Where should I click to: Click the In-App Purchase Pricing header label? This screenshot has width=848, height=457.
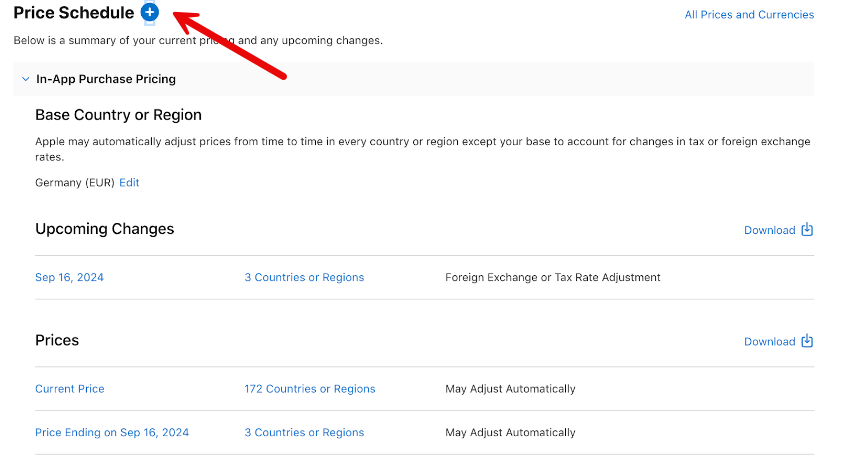click(x=106, y=79)
